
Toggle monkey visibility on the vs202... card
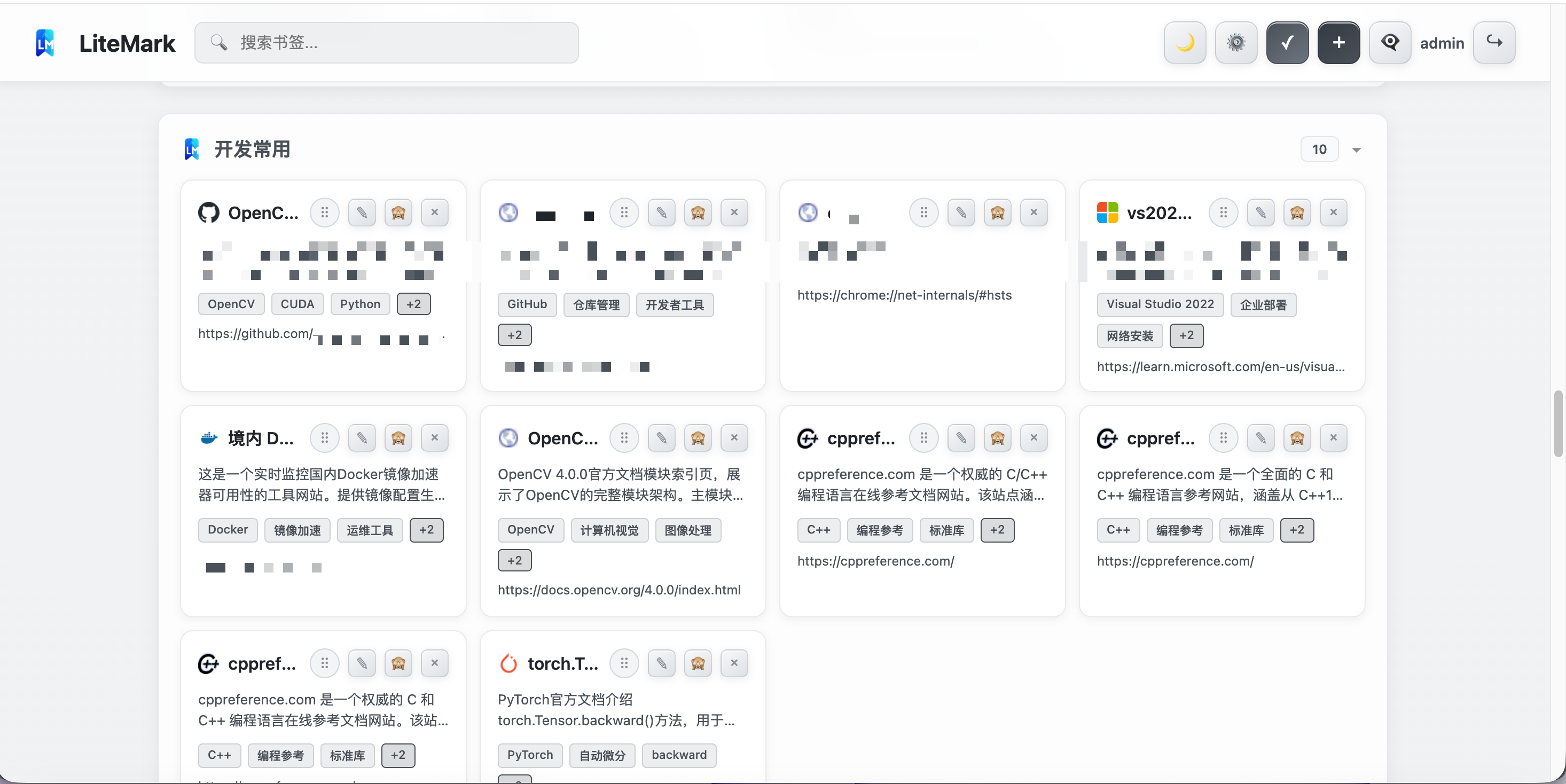(1297, 213)
